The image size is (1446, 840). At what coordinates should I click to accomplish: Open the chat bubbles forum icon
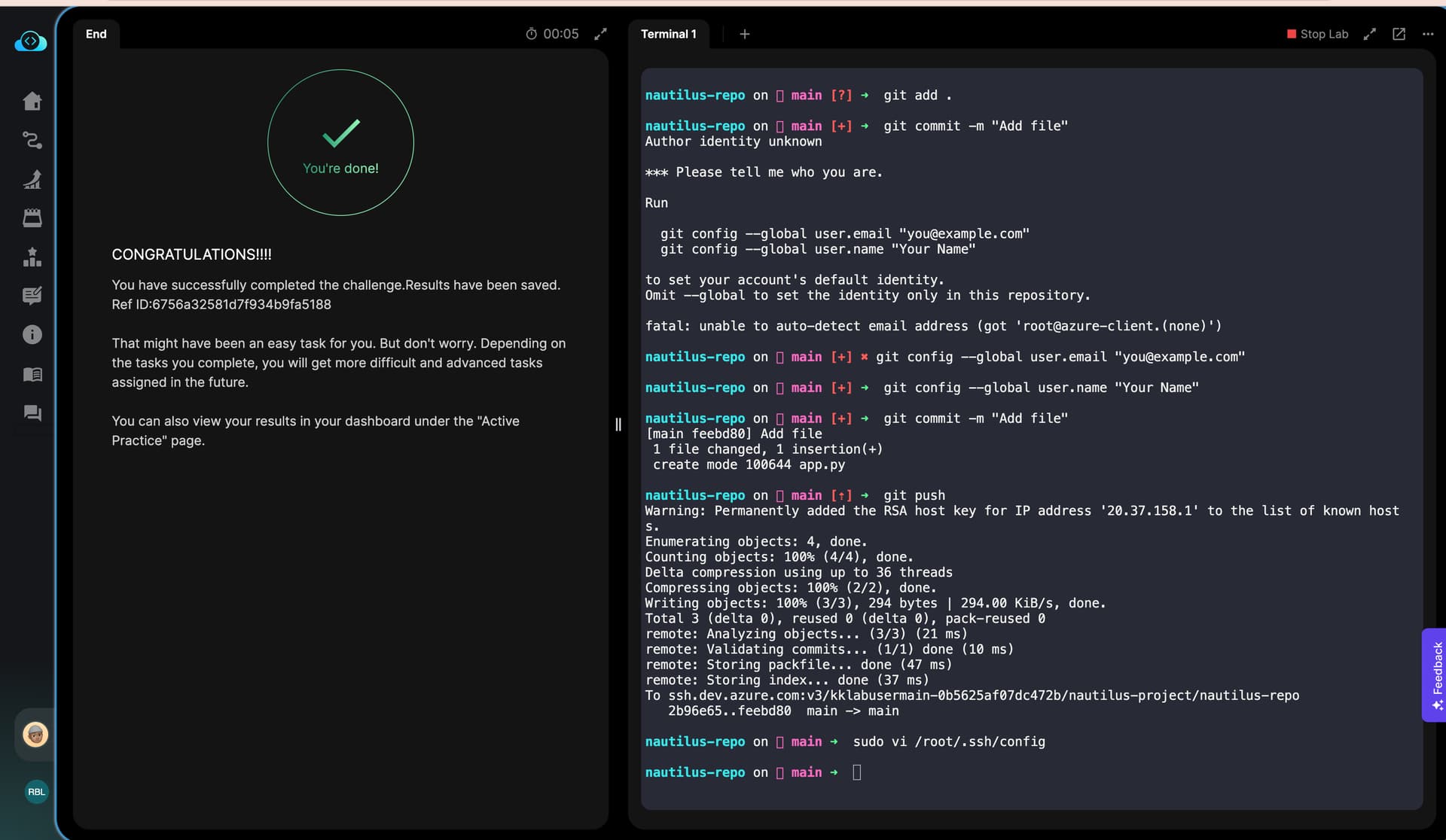pos(32,412)
